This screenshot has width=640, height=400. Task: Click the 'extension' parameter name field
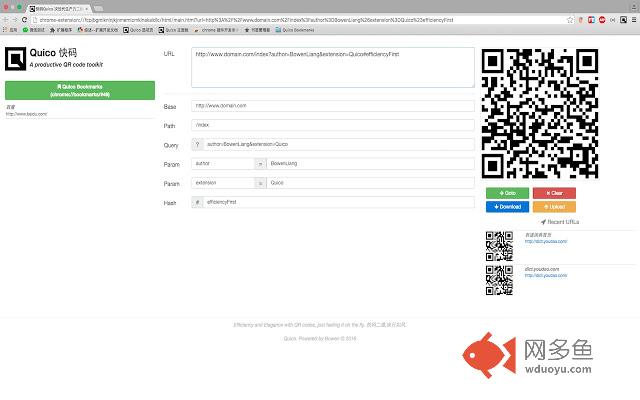click(223, 183)
